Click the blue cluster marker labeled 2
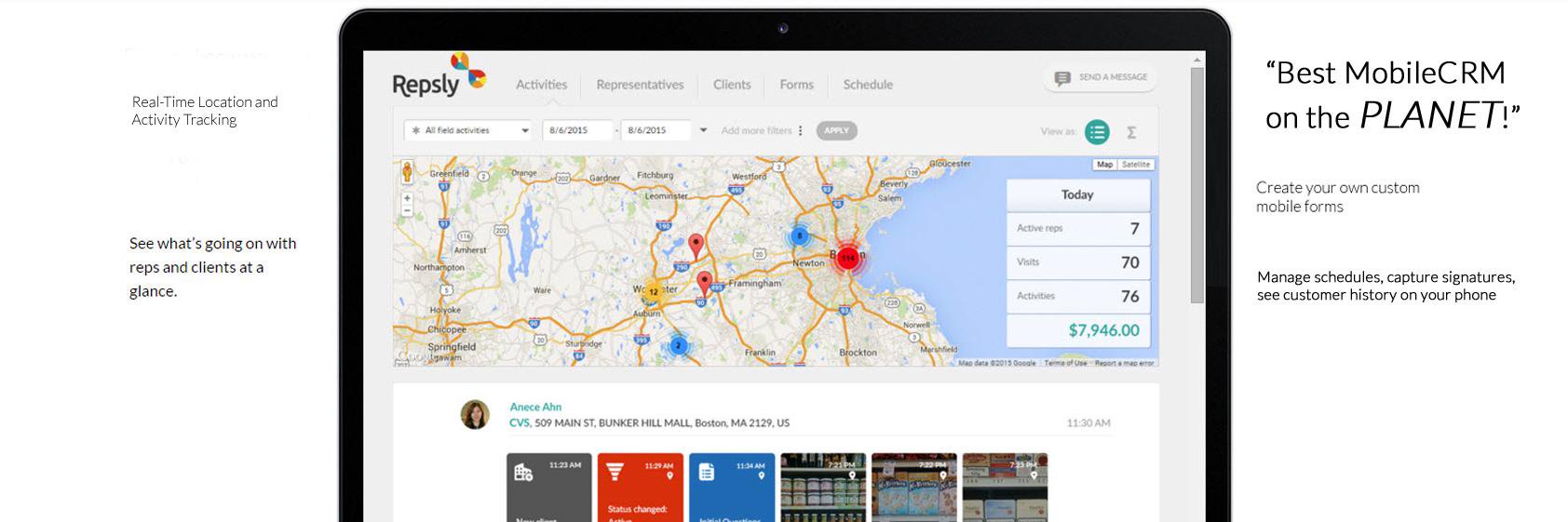Viewport: 1568px width, 522px height. coord(679,345)
